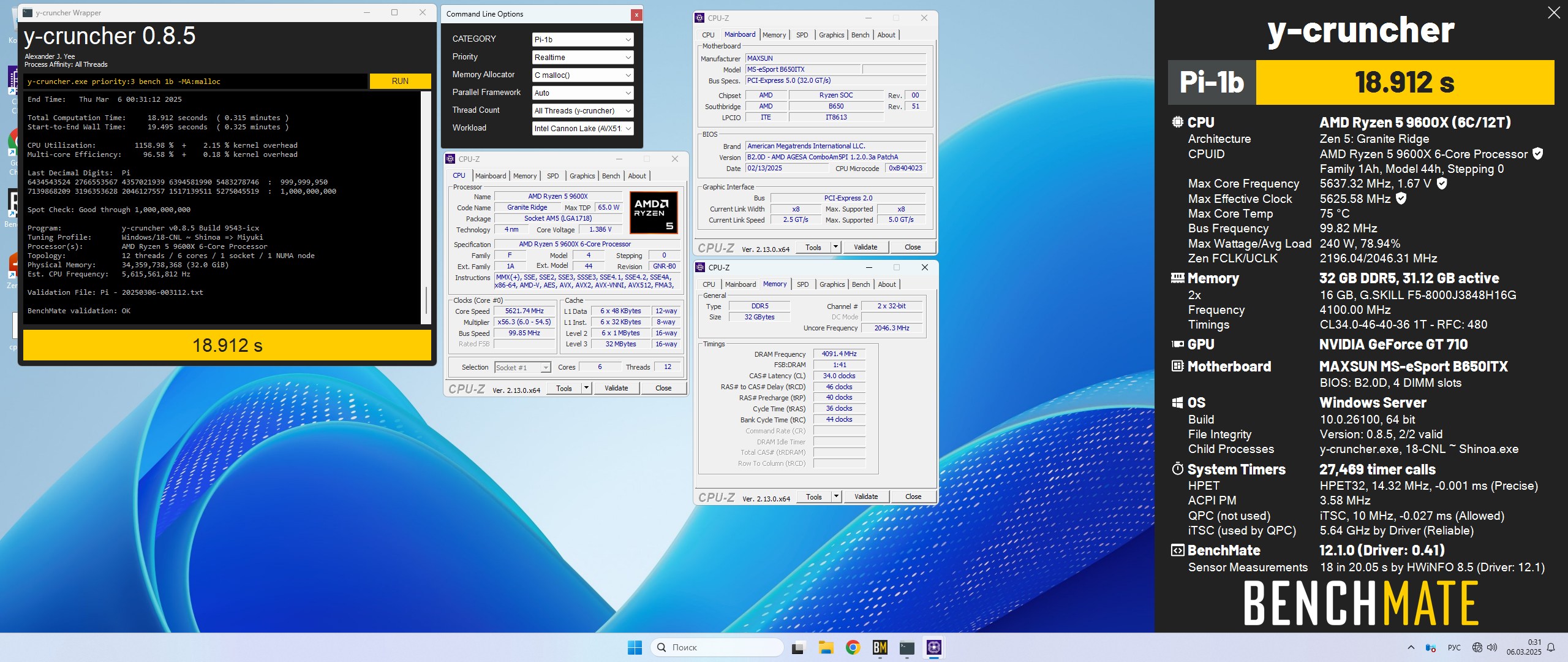Open the clock showing 0:31 06.03.2025
The image size is (1568, 662).
click(x=1525, y=647)
